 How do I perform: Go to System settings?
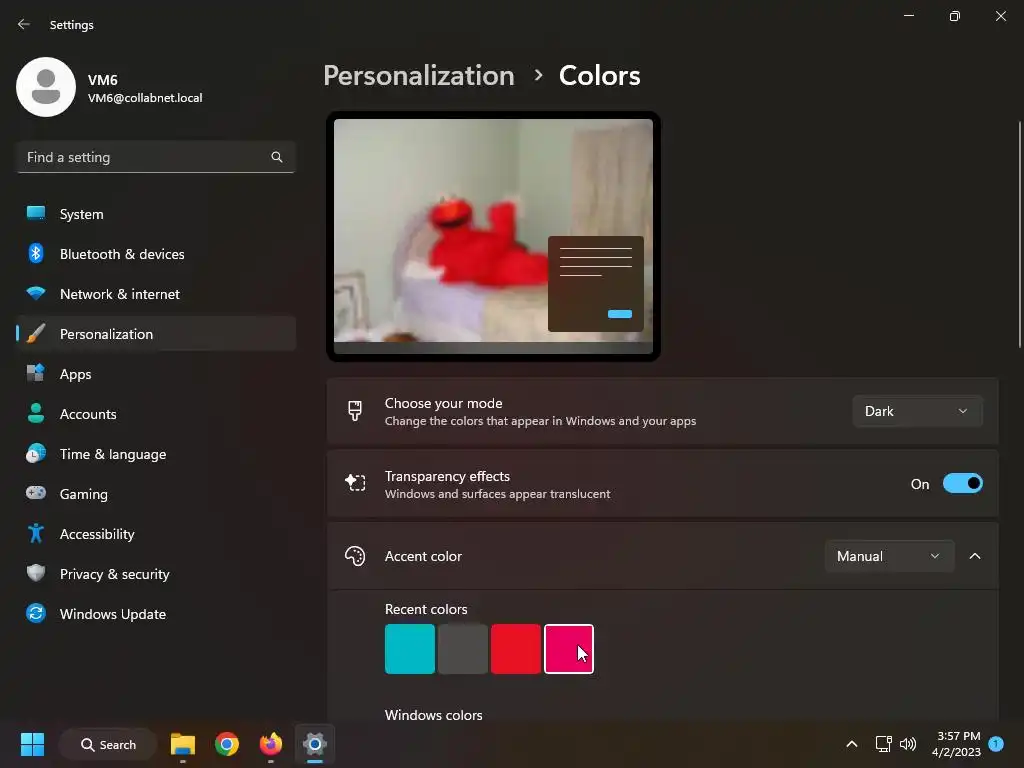tap(156, 214)
